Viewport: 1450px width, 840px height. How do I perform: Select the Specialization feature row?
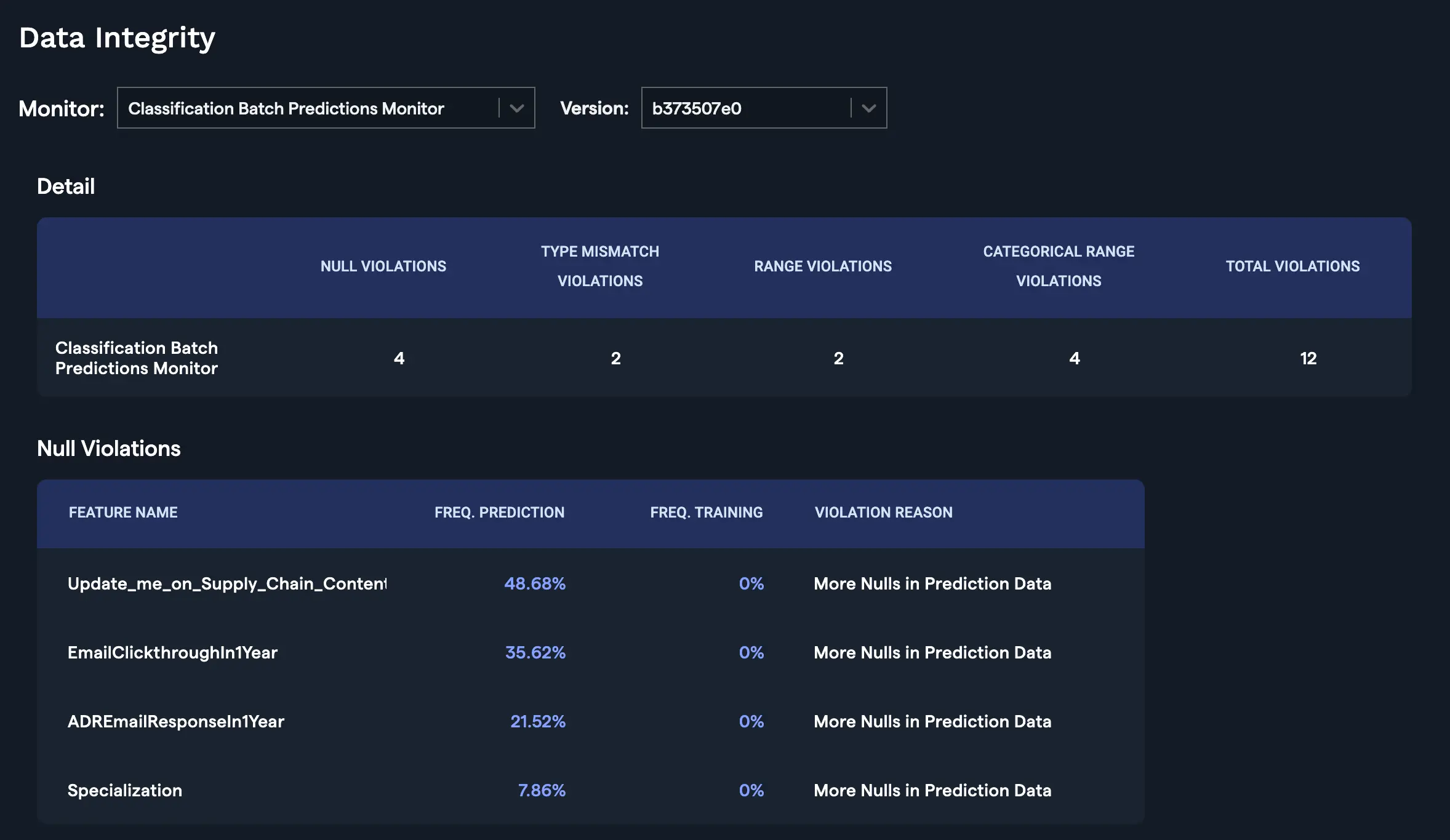click(125, 790)
